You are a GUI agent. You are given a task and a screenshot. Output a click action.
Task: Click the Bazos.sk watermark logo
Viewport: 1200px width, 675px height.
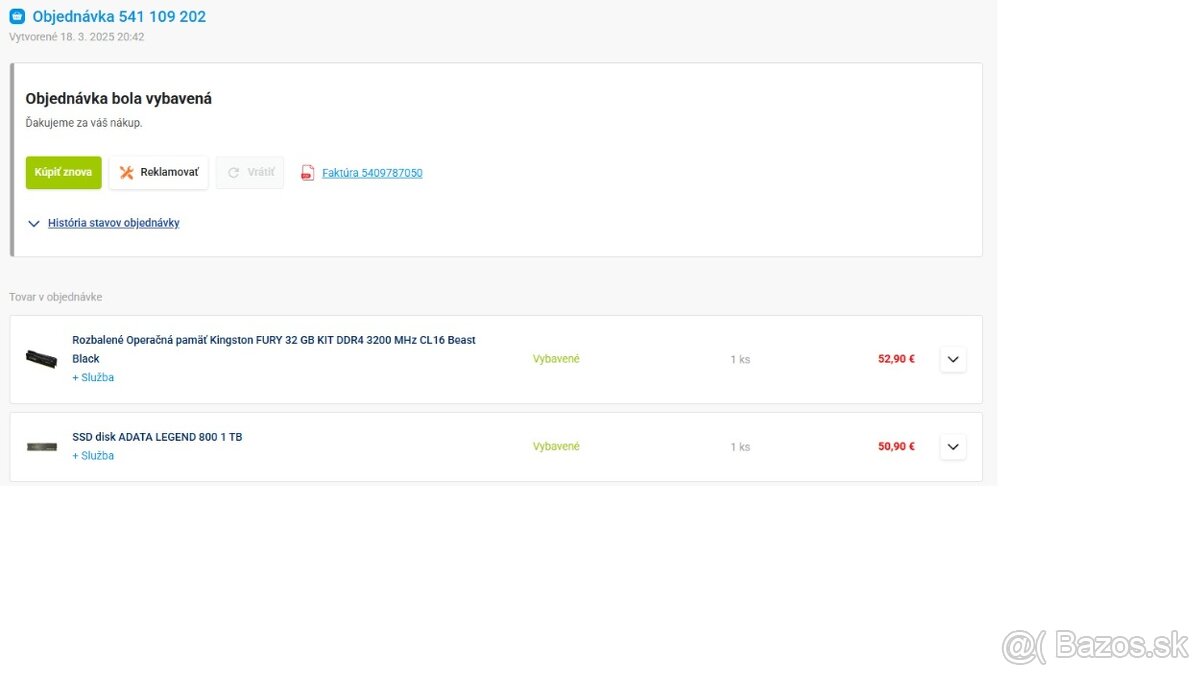(x=1095, y=646)
